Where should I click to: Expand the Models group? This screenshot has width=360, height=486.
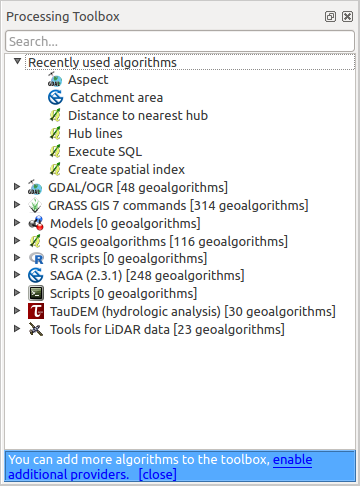point(17,223)
